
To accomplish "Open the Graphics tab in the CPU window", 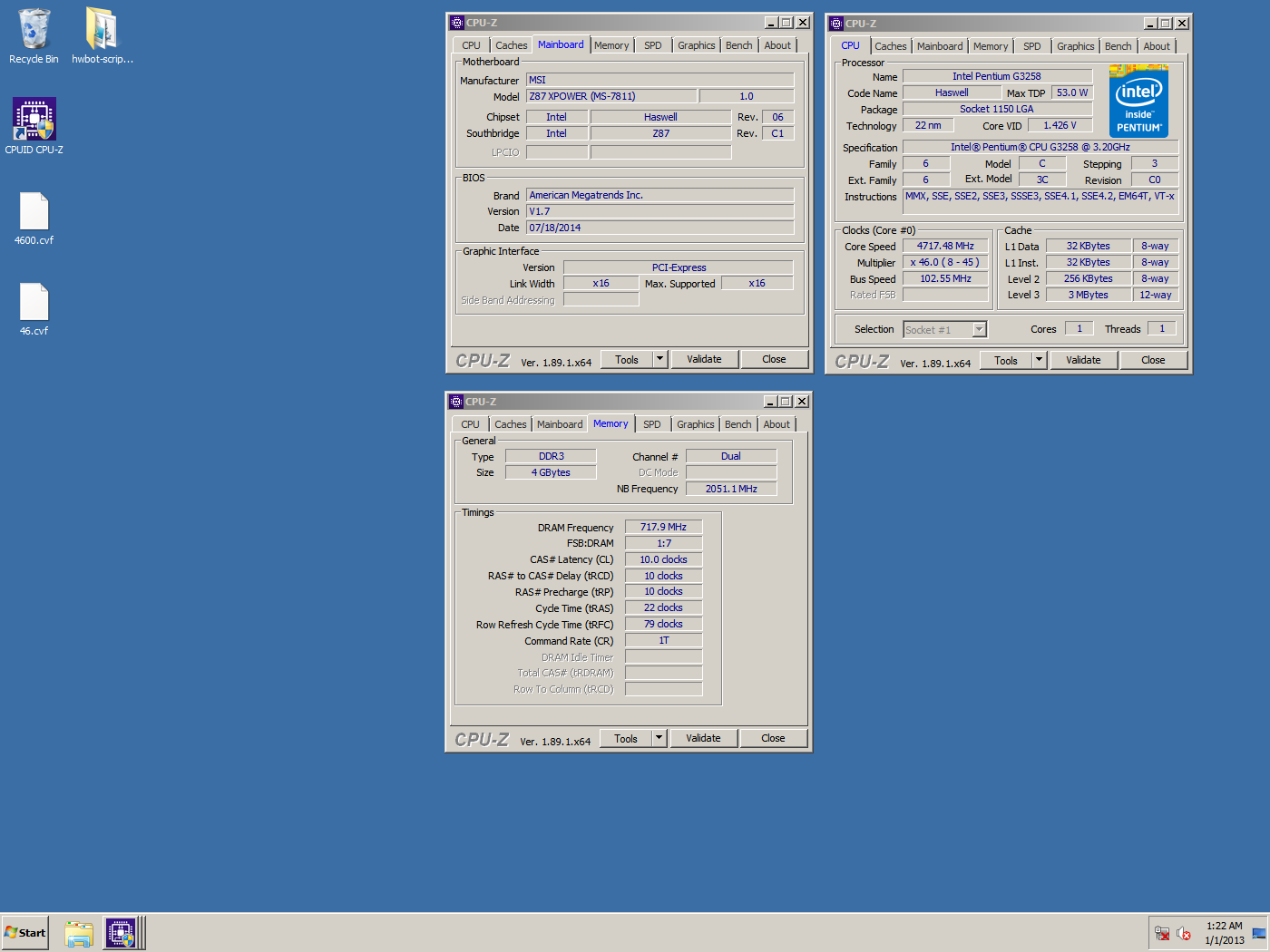I will (x=1076, y=46).
